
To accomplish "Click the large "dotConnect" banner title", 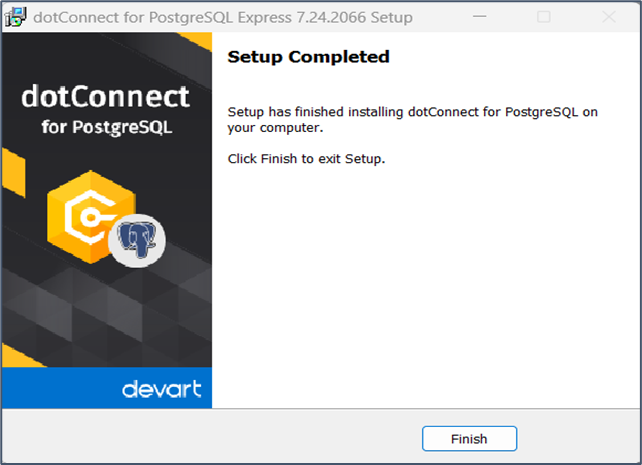I will (105, 97).
